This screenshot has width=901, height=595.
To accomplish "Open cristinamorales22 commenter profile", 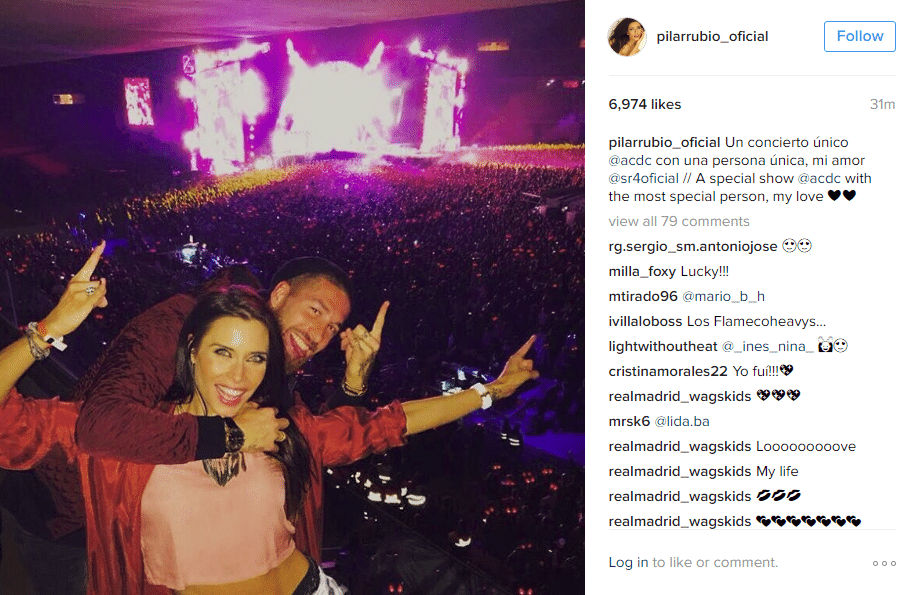I will 668,371.
